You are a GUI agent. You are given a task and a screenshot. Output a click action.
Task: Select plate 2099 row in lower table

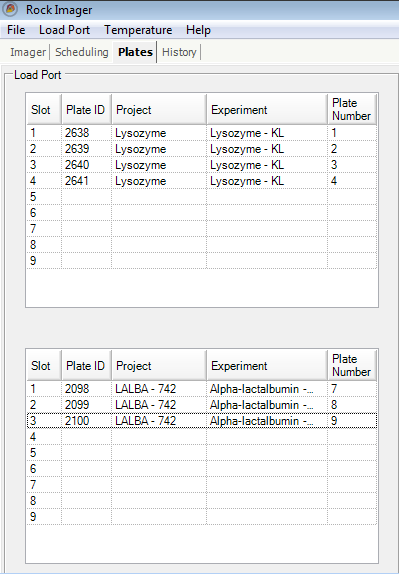click(202, 405)
